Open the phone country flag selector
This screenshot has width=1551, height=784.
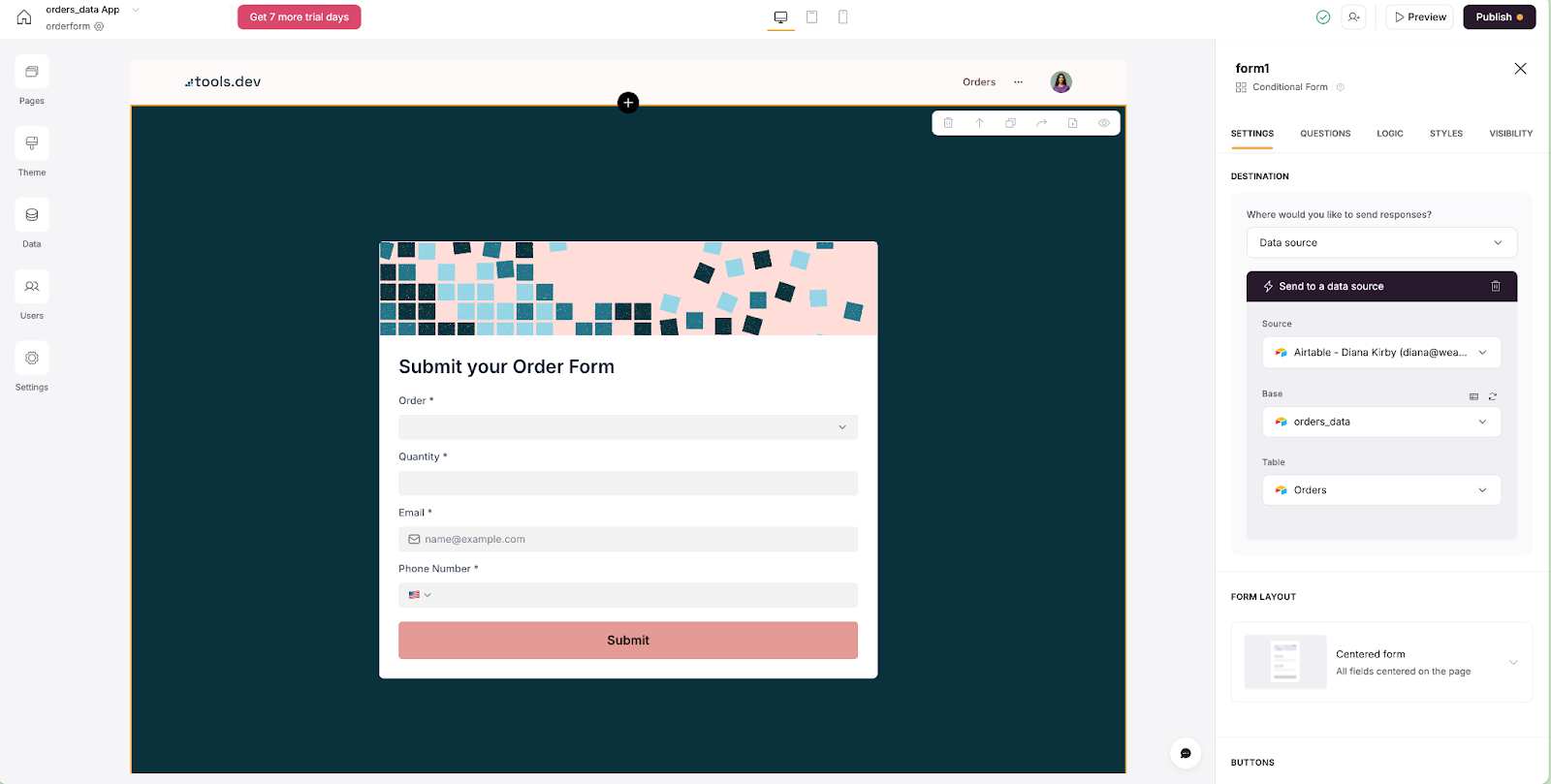click(x=420, y=595)
